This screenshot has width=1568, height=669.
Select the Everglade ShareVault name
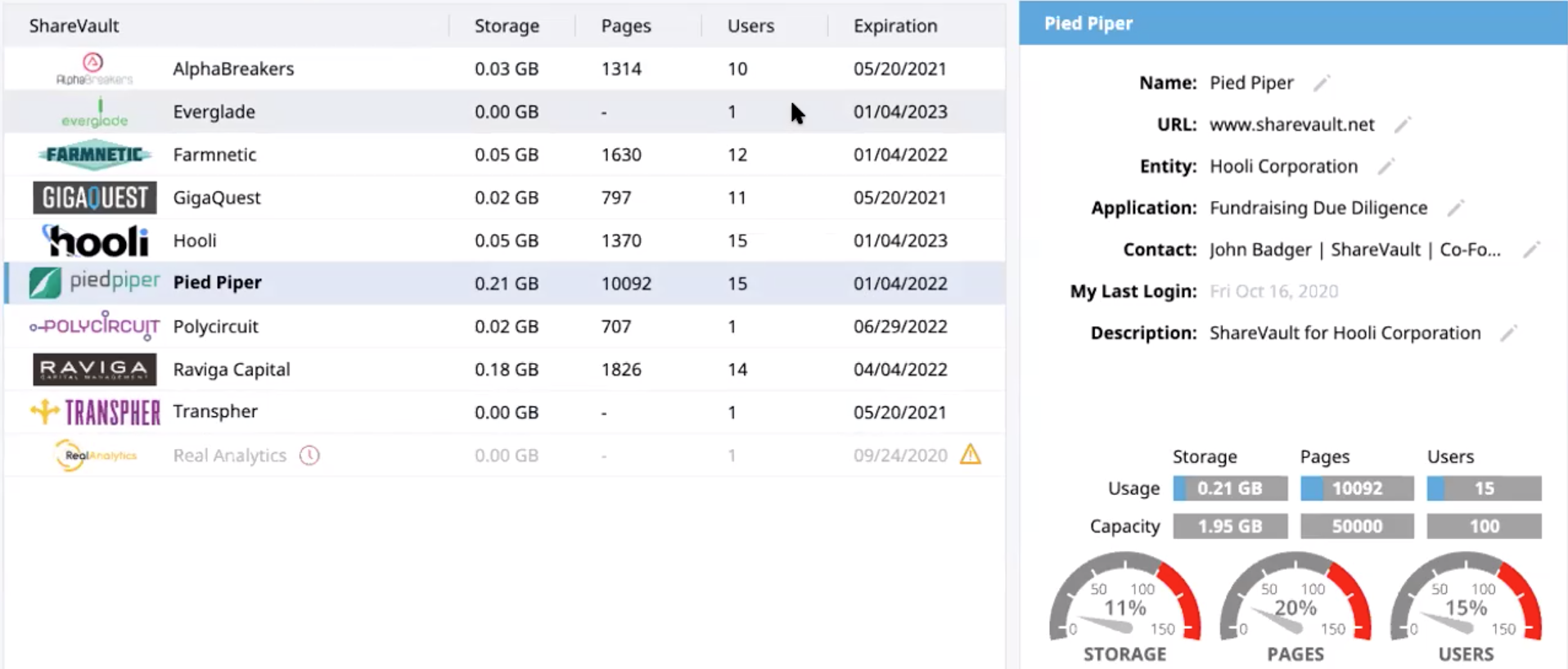click(214, 111)
